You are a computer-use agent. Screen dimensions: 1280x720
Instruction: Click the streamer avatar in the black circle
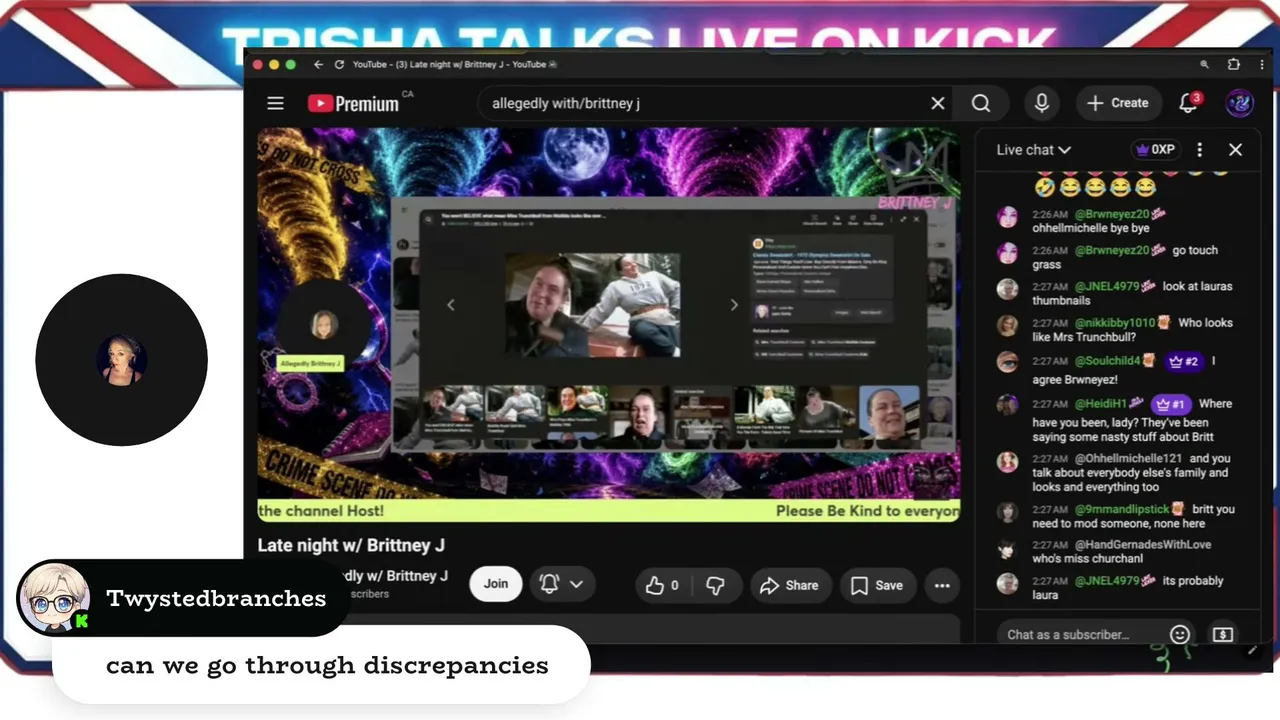[x=122, y=360]
